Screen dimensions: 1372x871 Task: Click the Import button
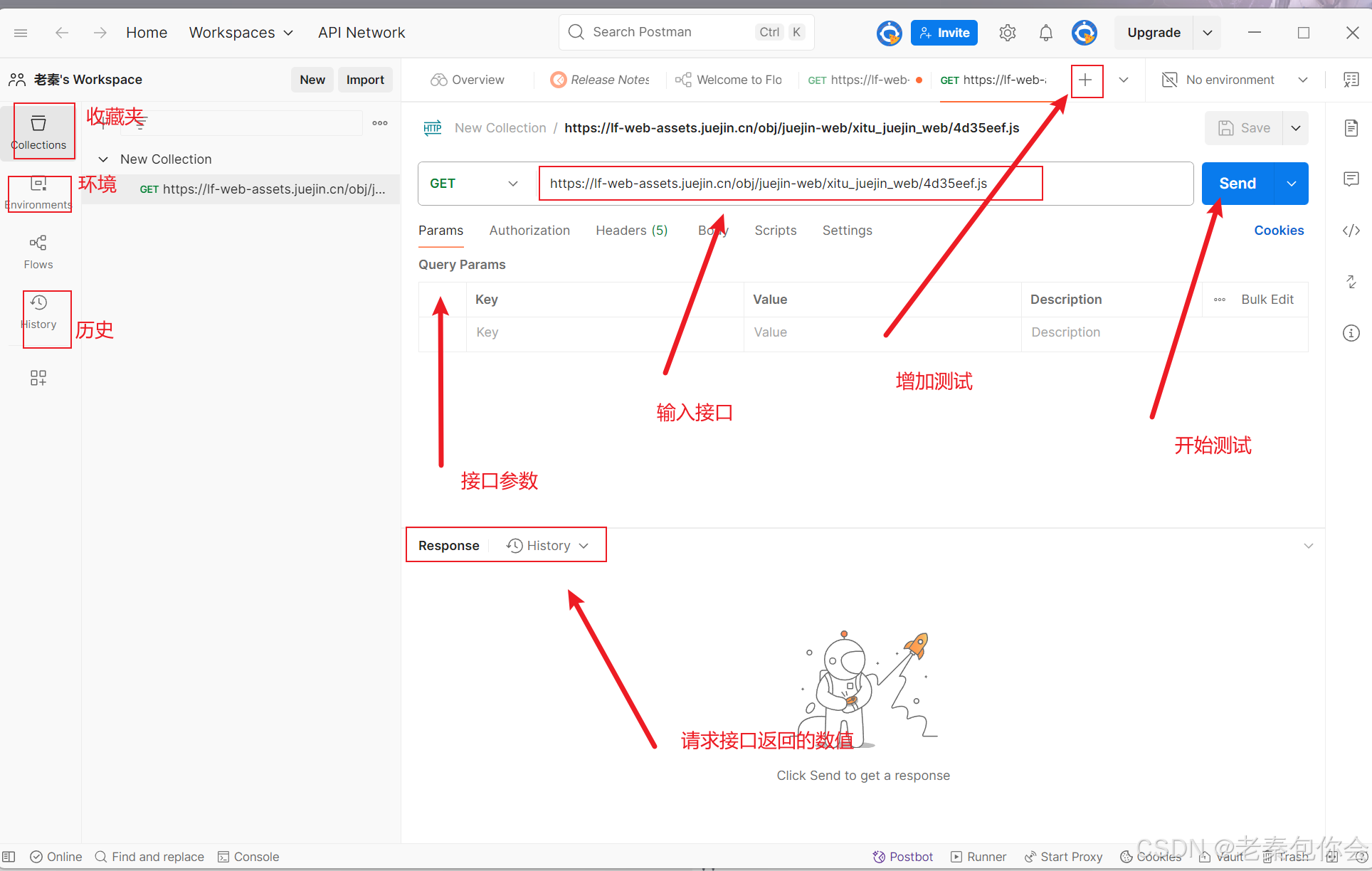365,80
